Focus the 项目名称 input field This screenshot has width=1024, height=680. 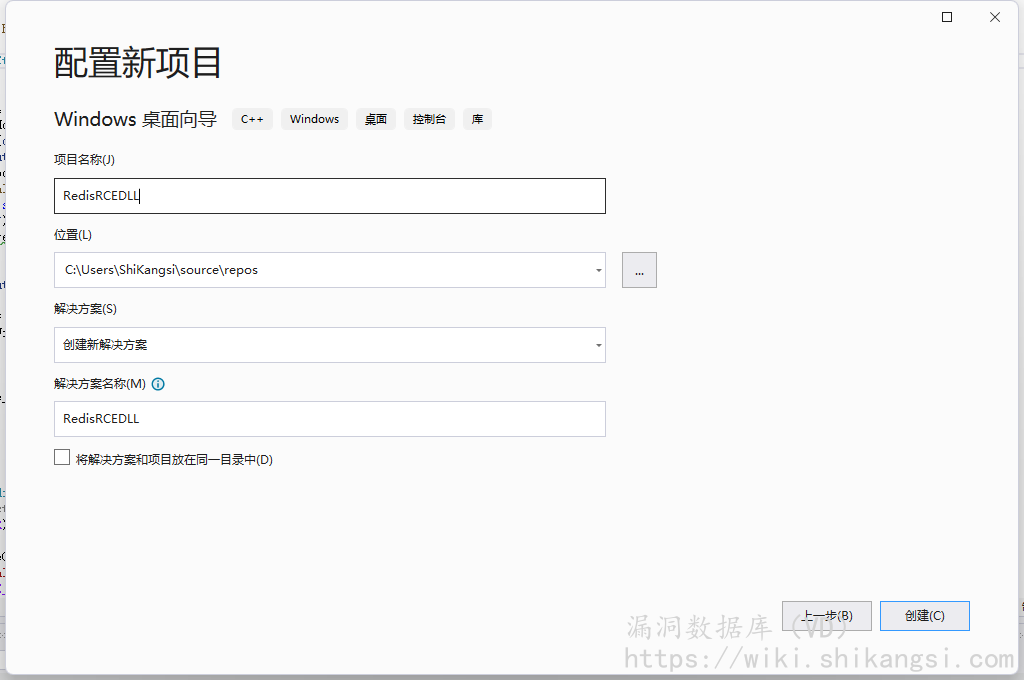tap(329, 196)
